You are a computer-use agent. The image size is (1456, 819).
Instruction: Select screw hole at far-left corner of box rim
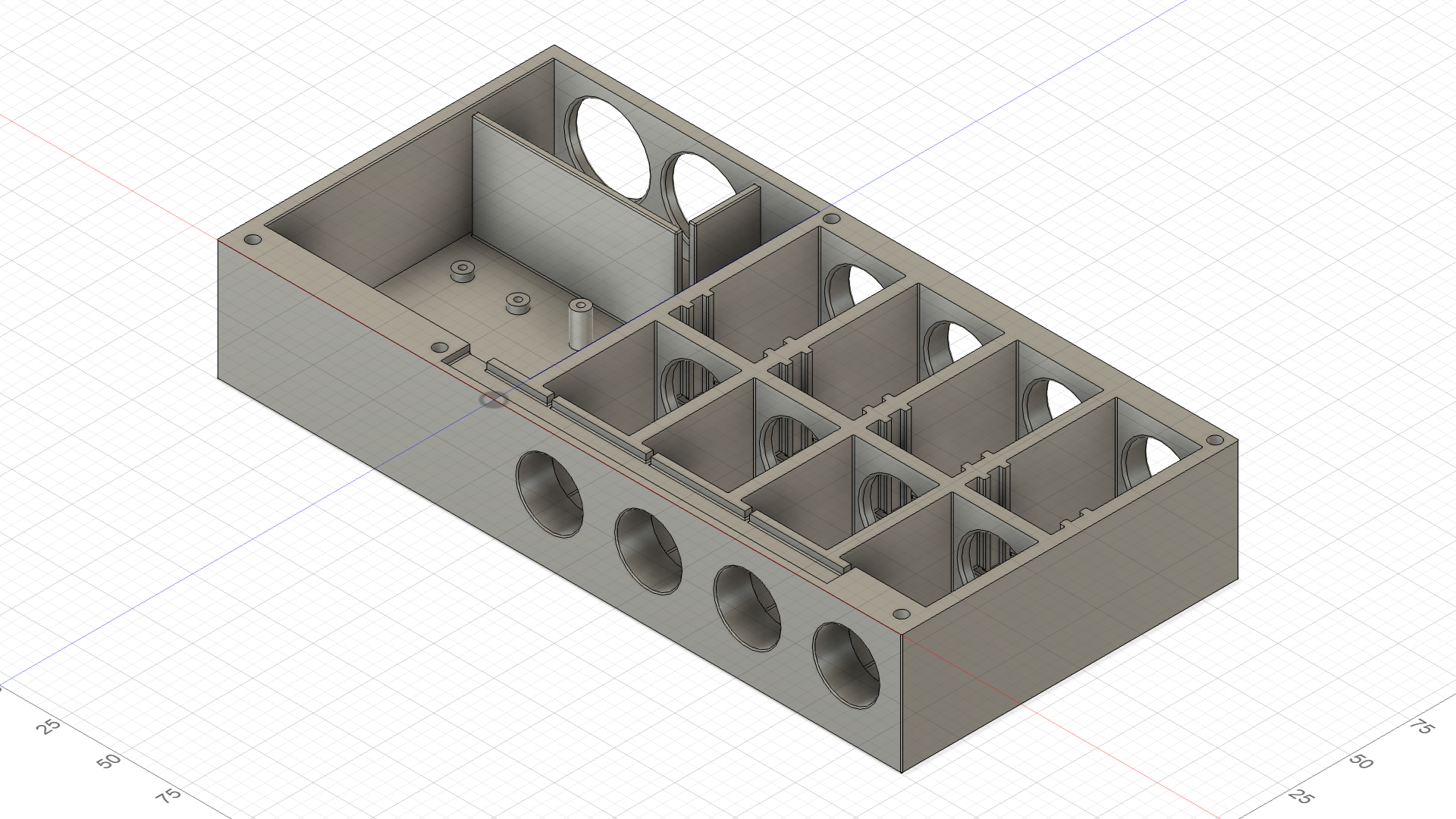[253, 240]
